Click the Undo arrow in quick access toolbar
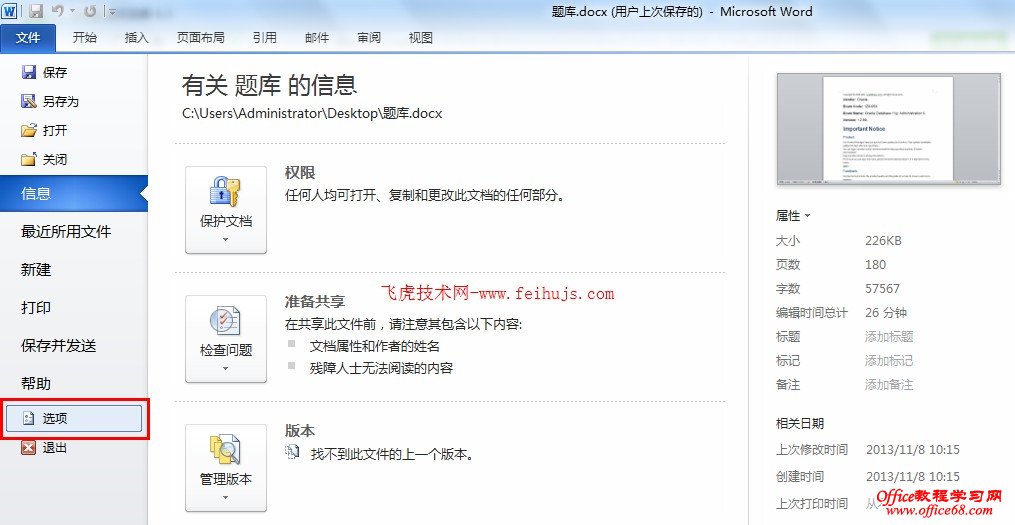The width and height of the screenshot is (1015, 525). pyautogui.click(x=58, y=11)
